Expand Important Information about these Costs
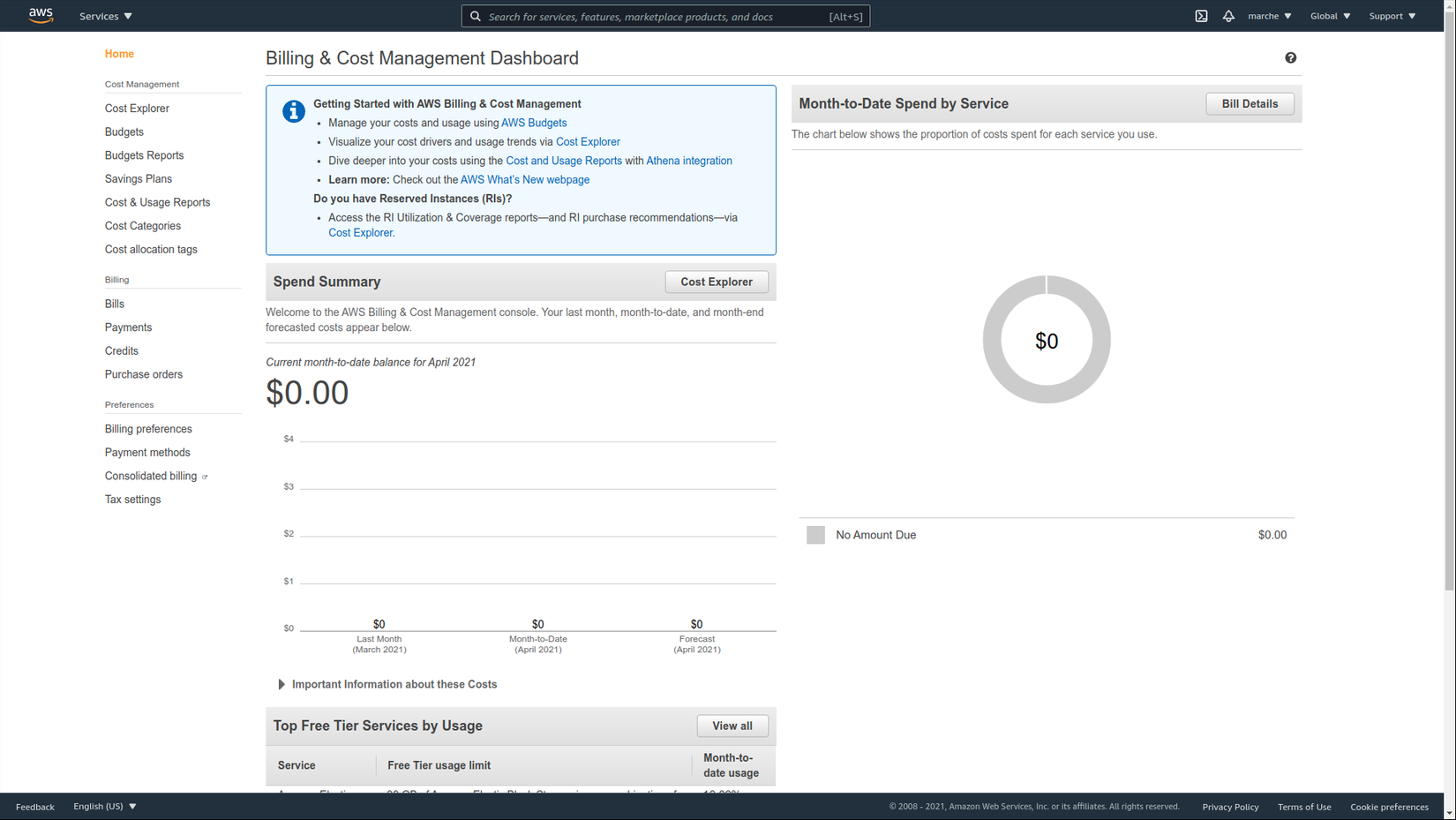 click(x=387, y=684)
